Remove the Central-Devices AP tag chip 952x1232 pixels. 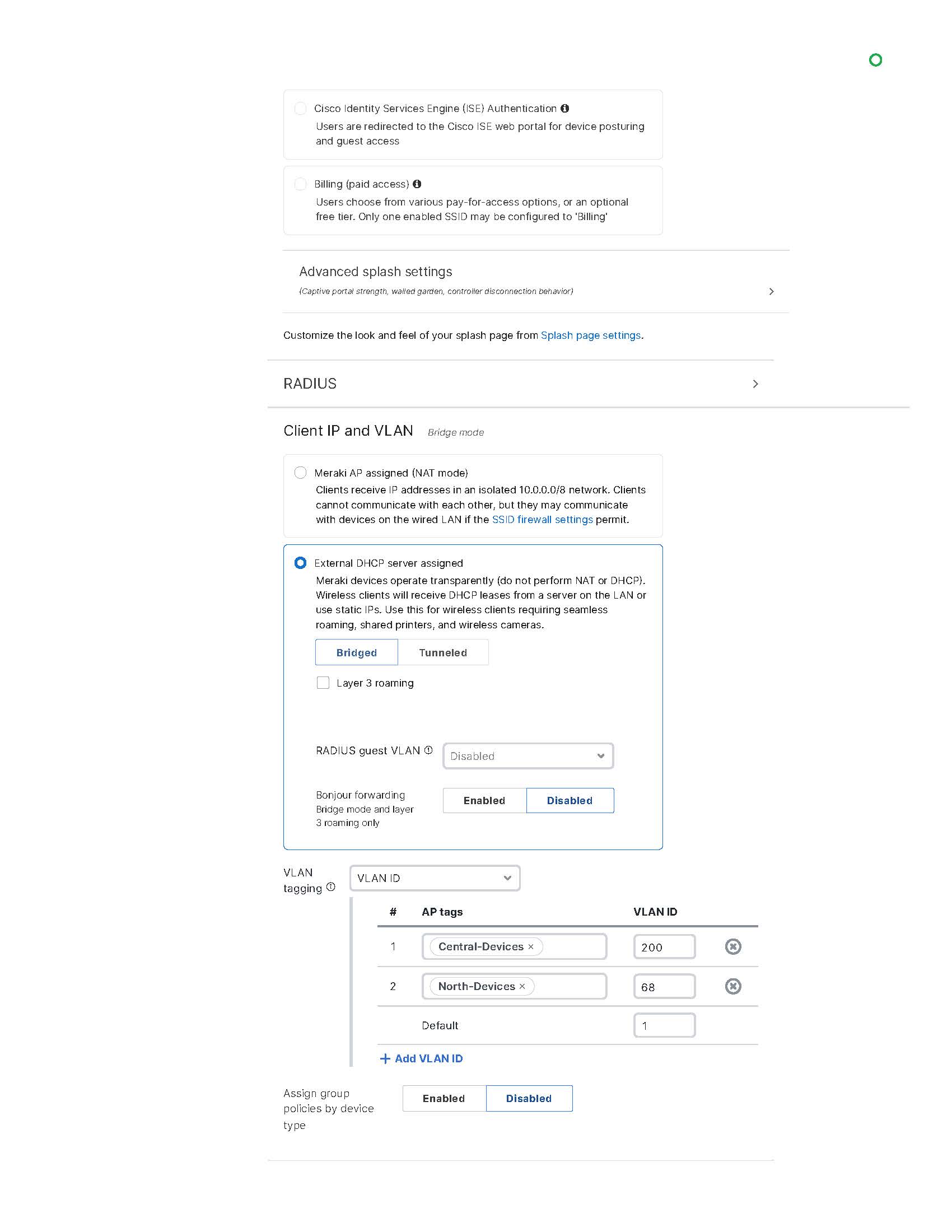pos(530,946)
